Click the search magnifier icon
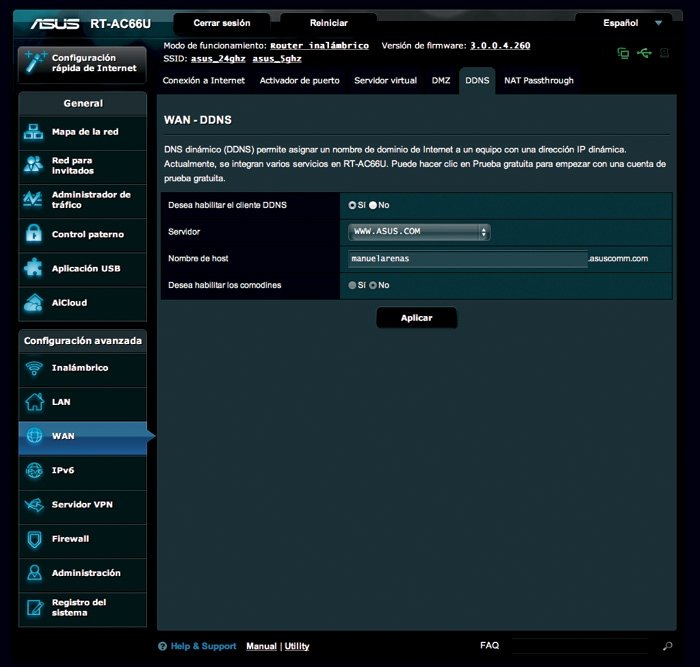 point(667,646)
